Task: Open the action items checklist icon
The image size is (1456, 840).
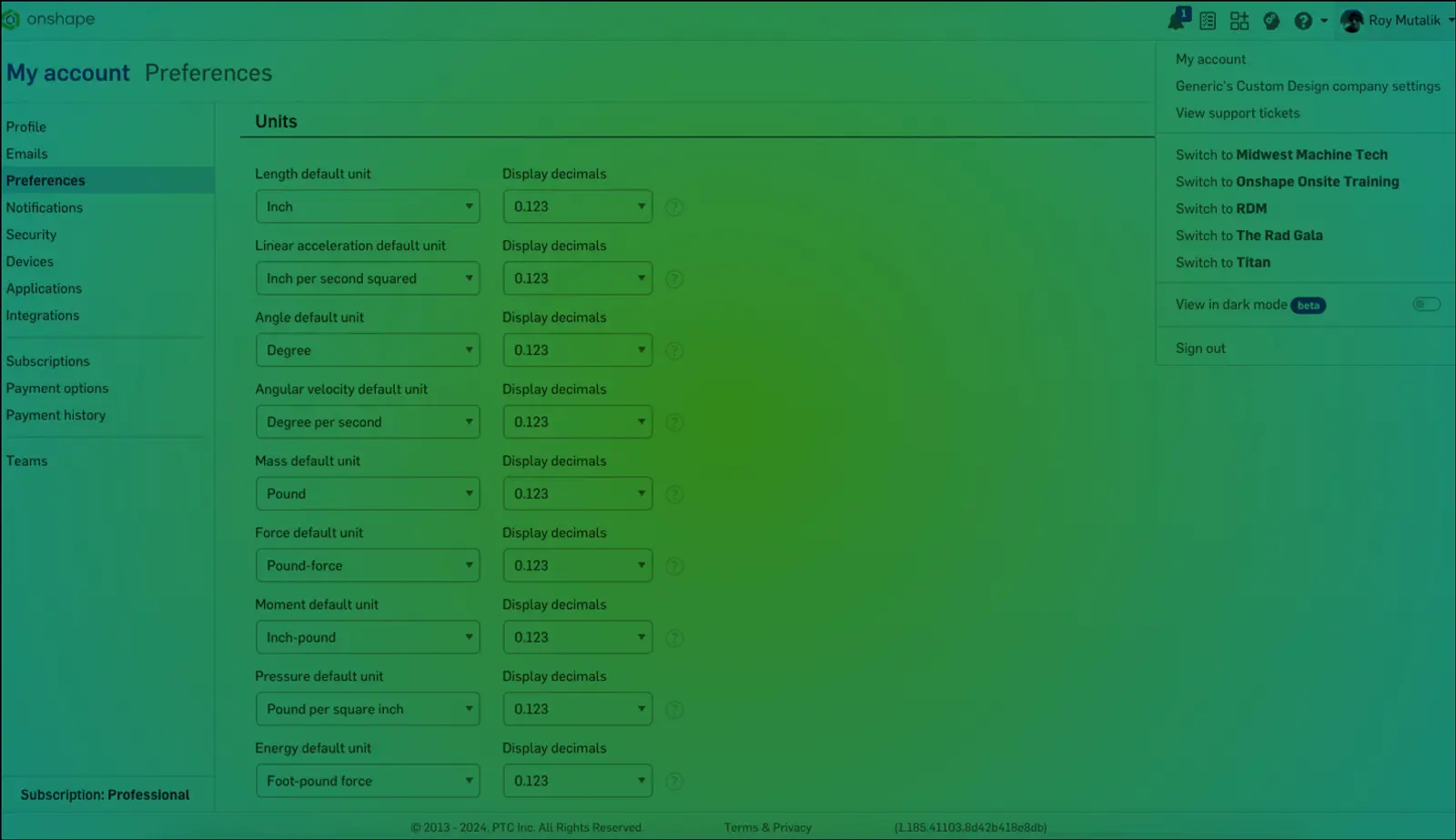Action: click(1208, 21)
